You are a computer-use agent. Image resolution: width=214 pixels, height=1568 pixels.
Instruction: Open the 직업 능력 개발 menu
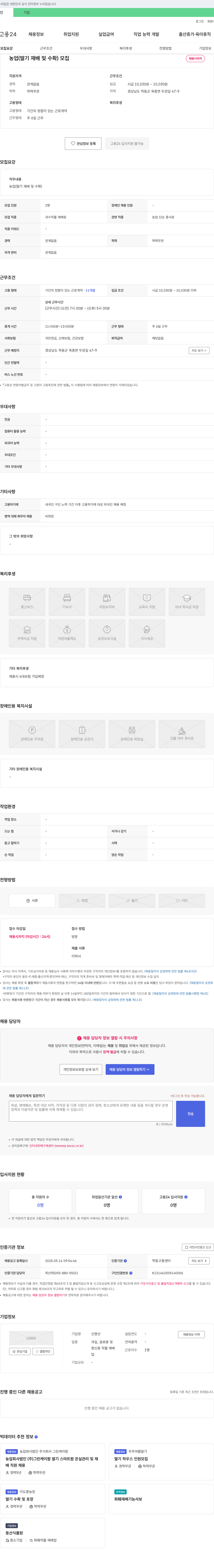click(146, 34)
